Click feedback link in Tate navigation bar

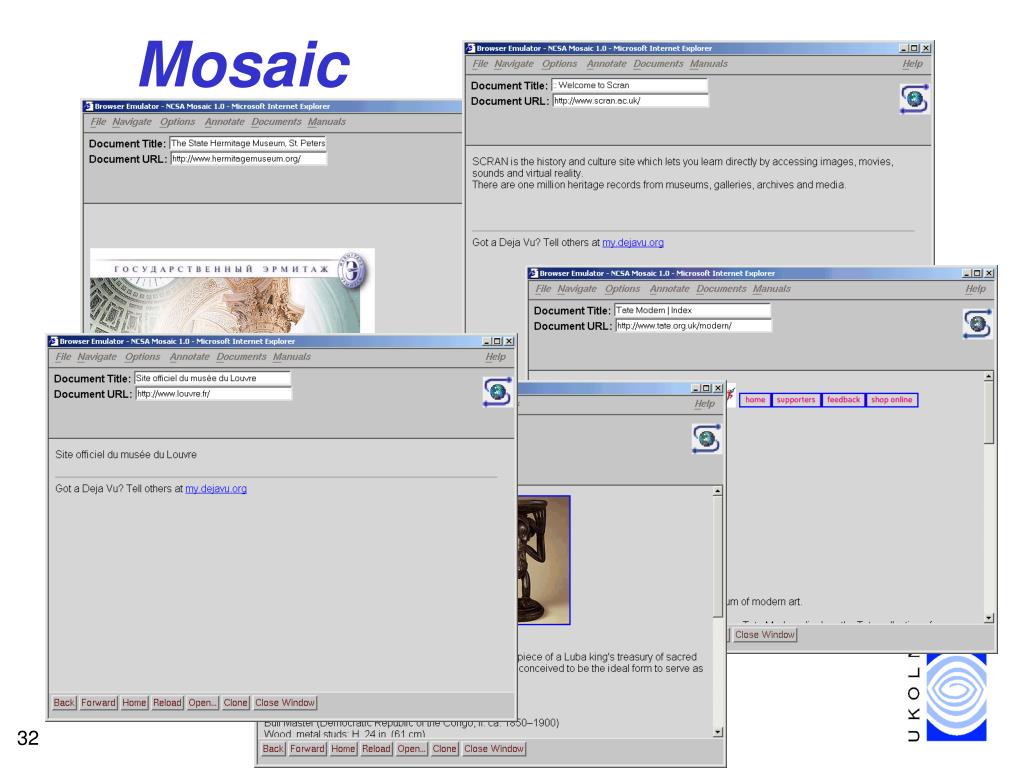click(x=843, y=400)
